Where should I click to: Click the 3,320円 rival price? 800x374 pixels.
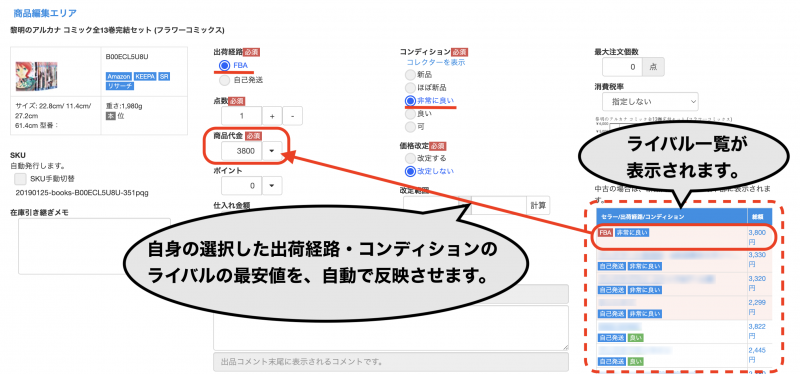[x=757, y=283]
